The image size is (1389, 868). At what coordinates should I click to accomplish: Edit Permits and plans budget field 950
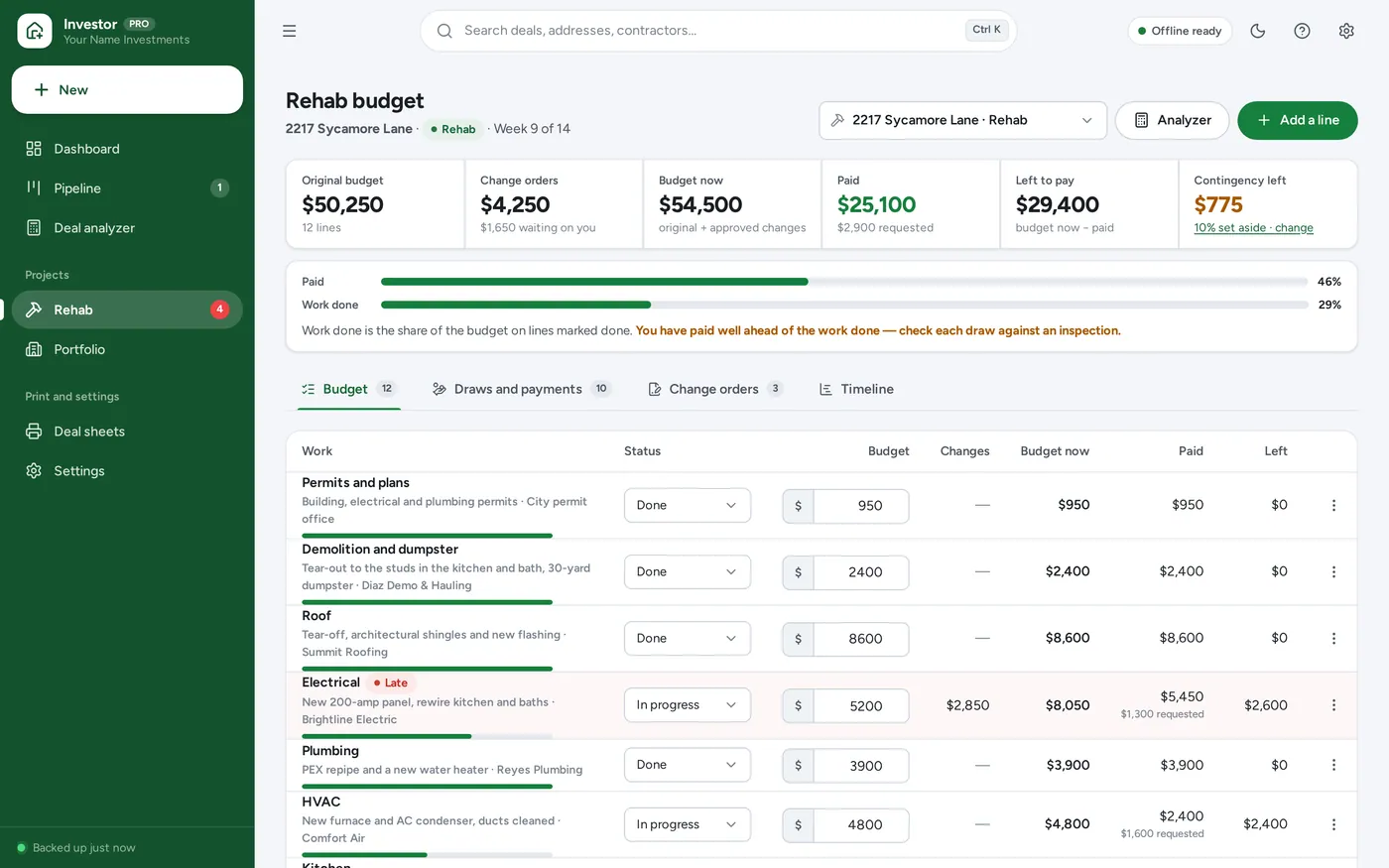tap(861, 506)
